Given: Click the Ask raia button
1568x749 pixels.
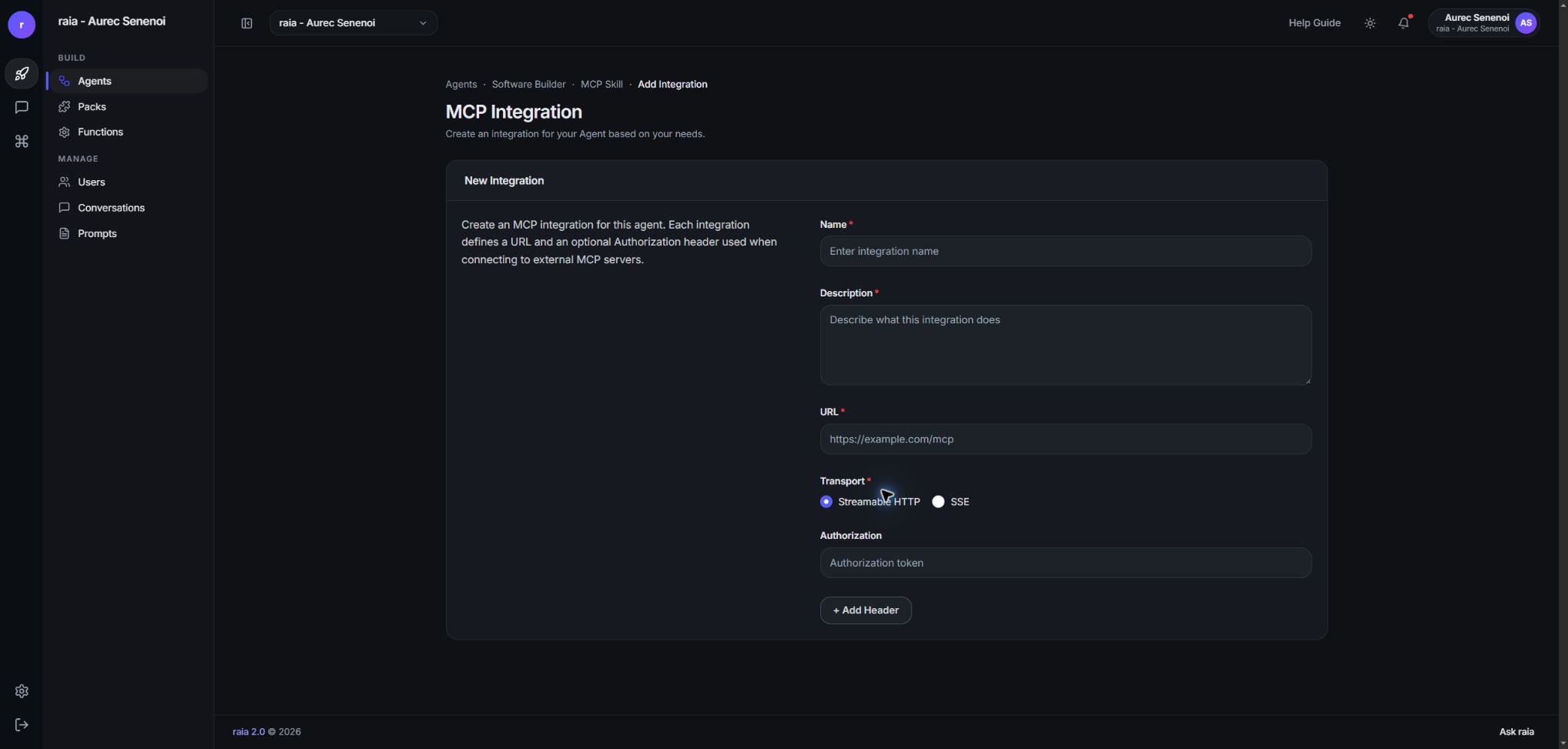Looking at the screenshot, I should pos(1516,732).
